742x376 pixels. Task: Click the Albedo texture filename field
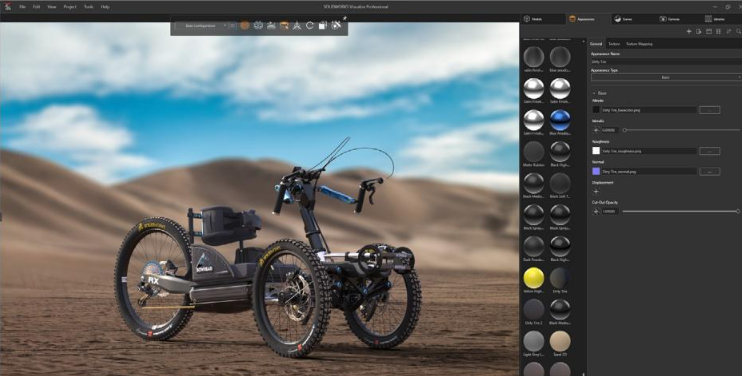(649, 110)
